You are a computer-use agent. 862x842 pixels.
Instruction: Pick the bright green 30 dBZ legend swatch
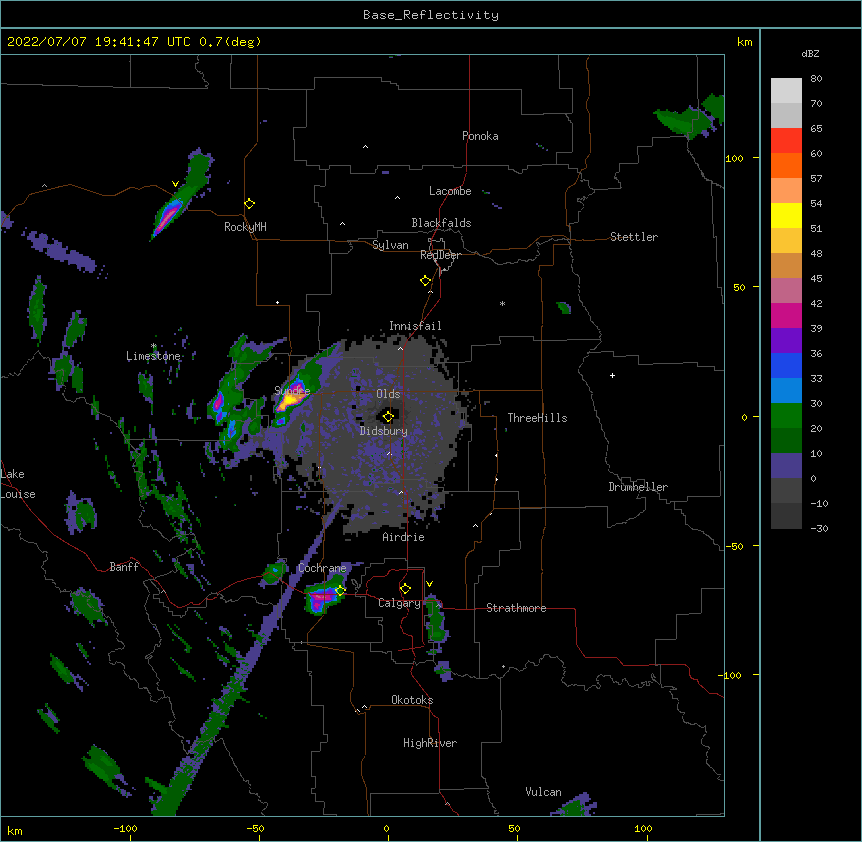(786, 416)
